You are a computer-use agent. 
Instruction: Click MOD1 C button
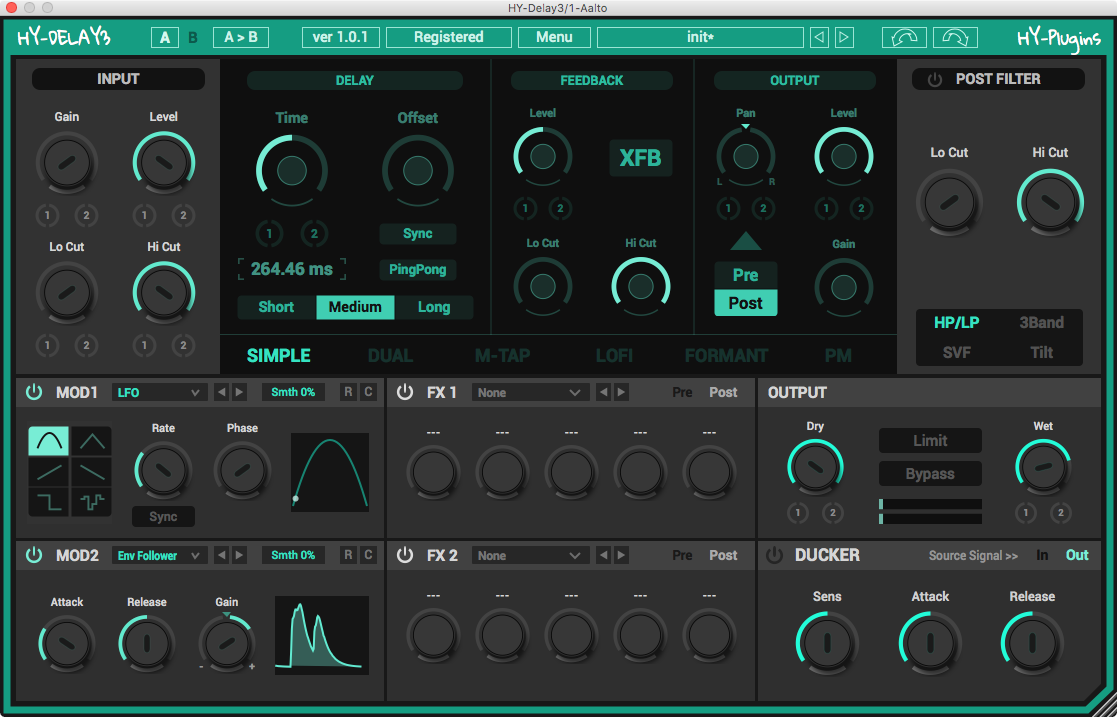point(368,392)
